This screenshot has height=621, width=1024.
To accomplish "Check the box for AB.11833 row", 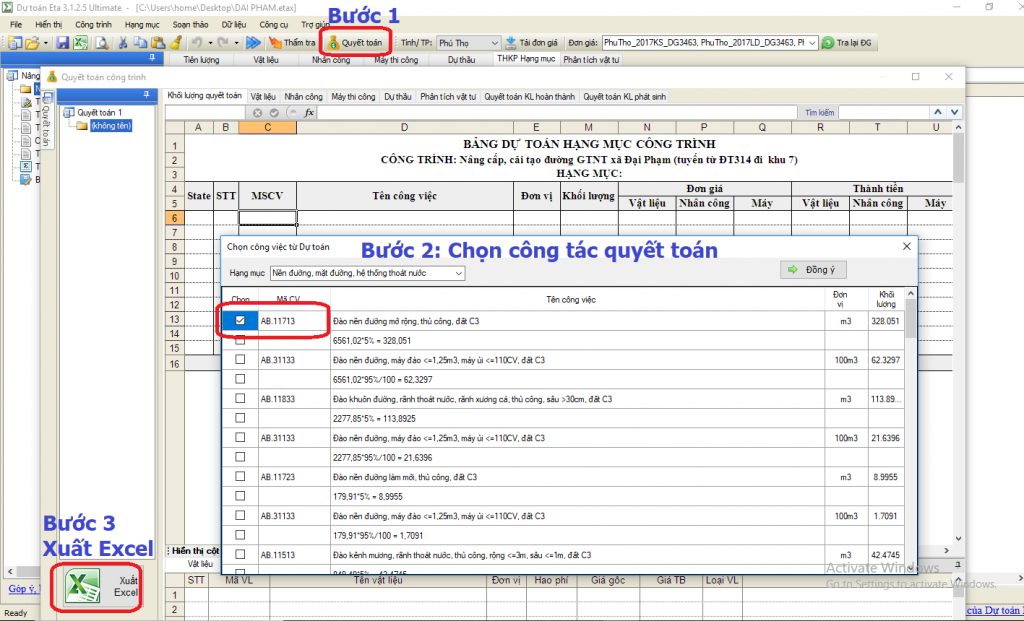I will click(x=240, y=398).
